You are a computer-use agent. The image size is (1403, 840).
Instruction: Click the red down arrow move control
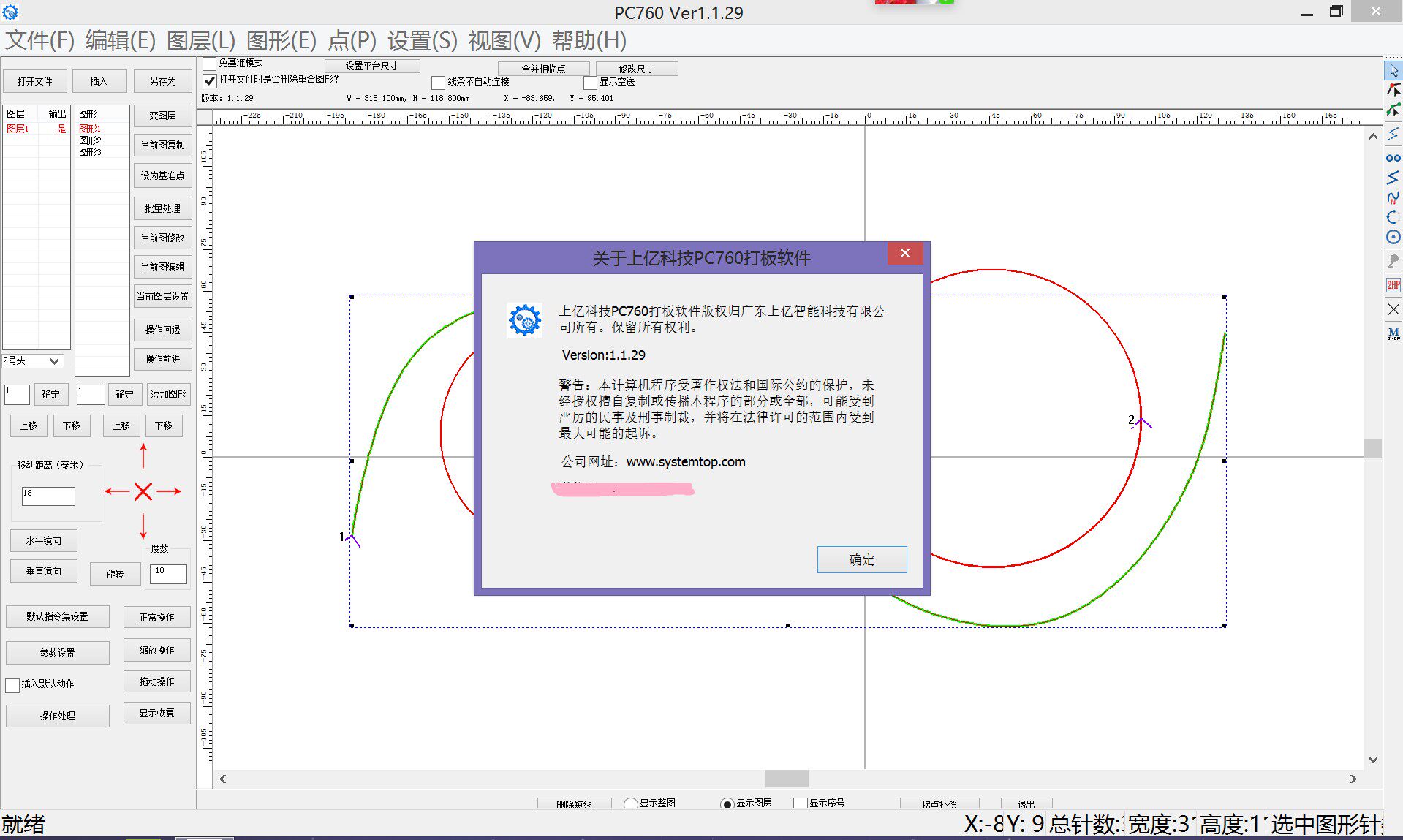point(143,526)
